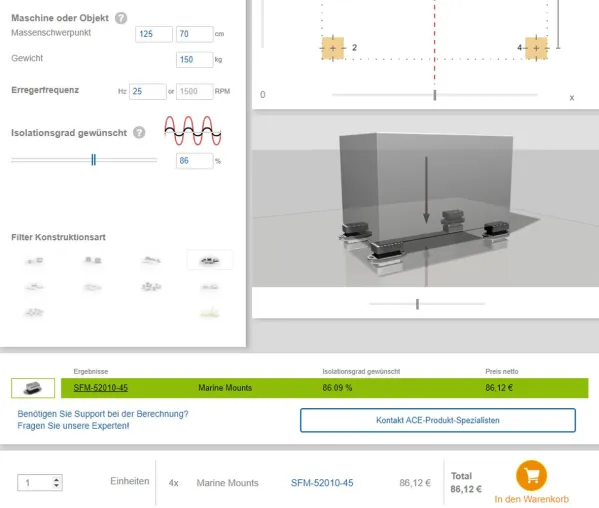Click help icon beside Maschine oder Objekt

(121, 18)
